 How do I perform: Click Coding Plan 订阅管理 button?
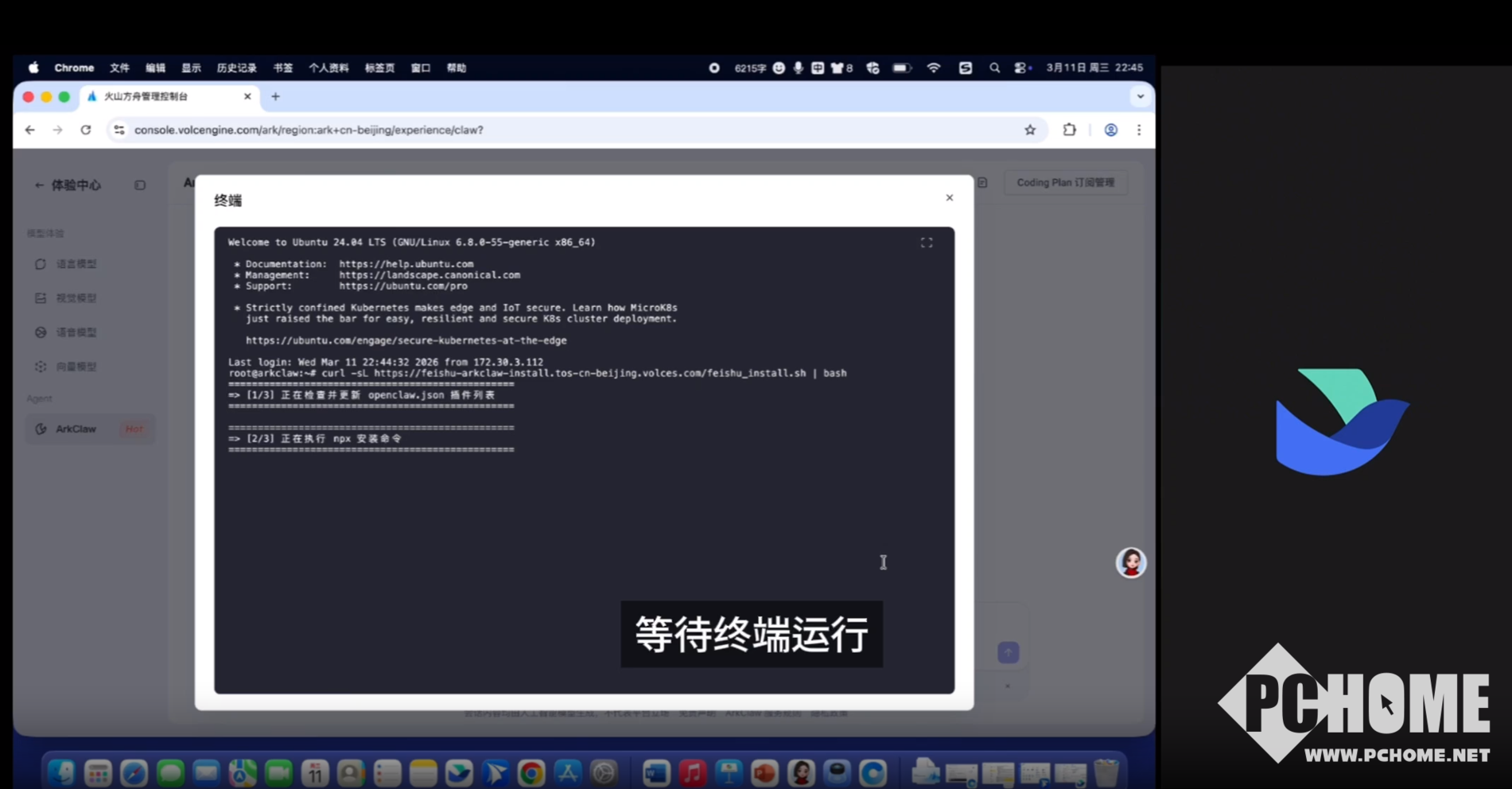(1065, 183)
